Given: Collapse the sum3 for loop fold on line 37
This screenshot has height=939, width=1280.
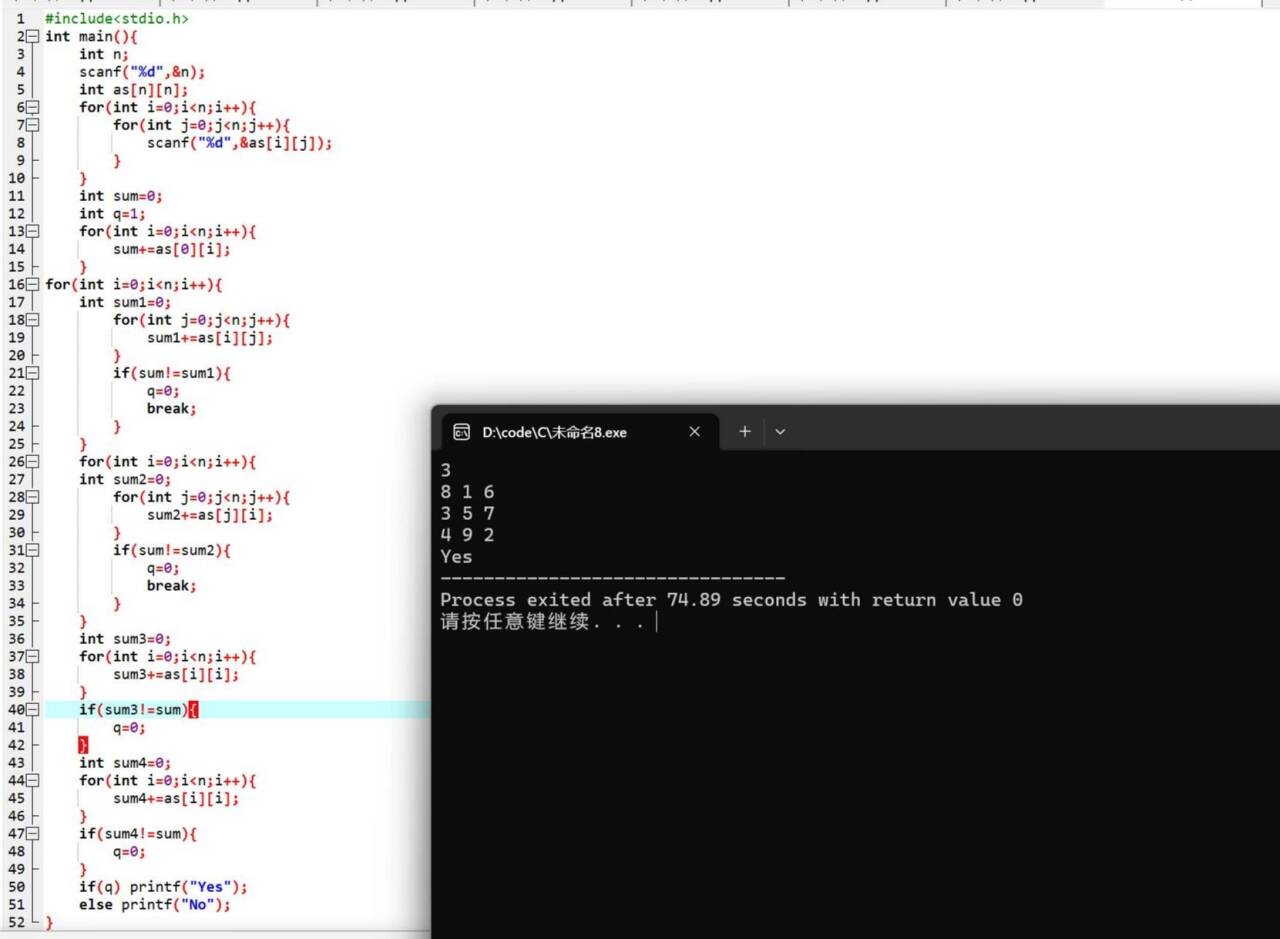Looking at the screenshot, I should tap(33, 656).
